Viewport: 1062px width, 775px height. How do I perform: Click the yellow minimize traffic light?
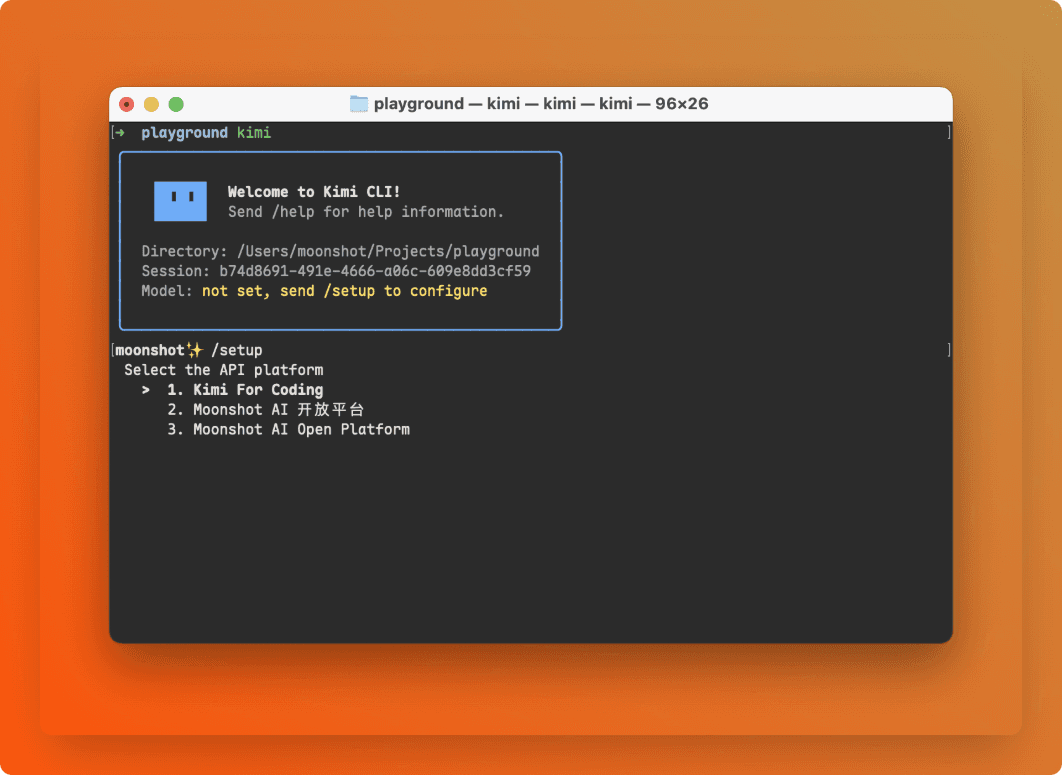[151, 103]
